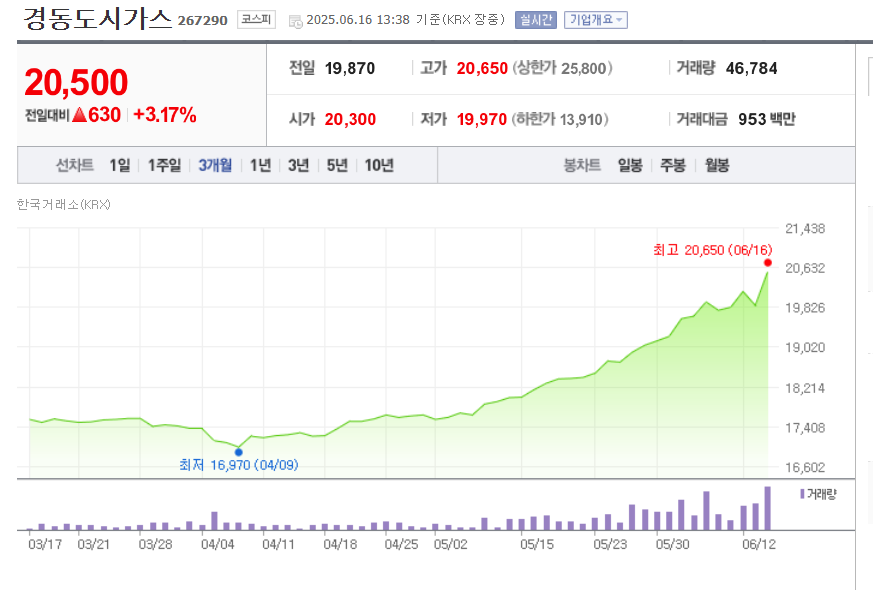Click the 19,020 price axis label

(x=805, y=347)
